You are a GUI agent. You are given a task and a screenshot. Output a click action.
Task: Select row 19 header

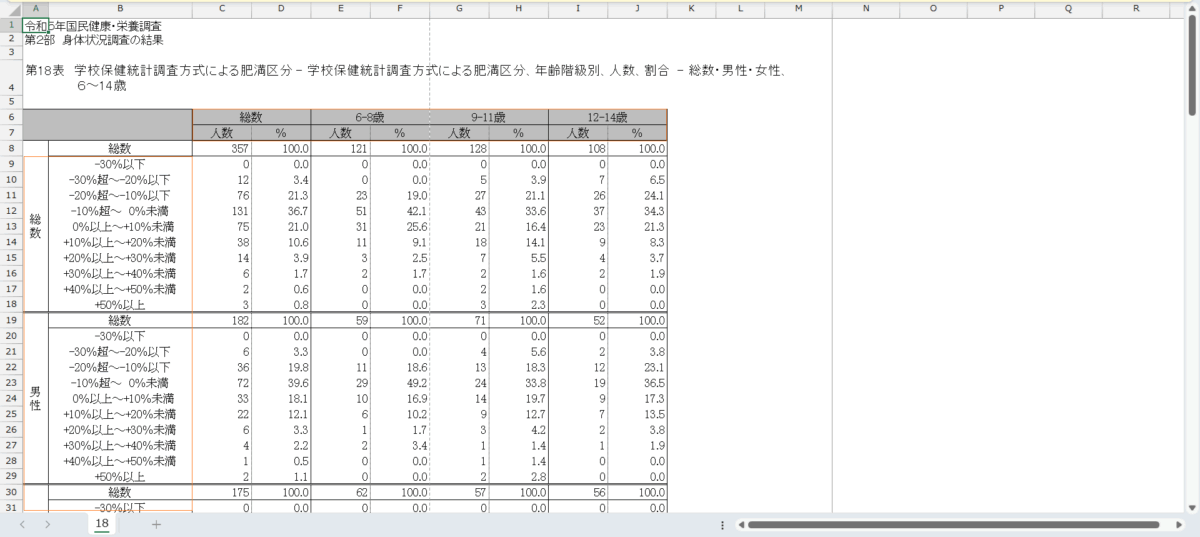coord(10,320)
